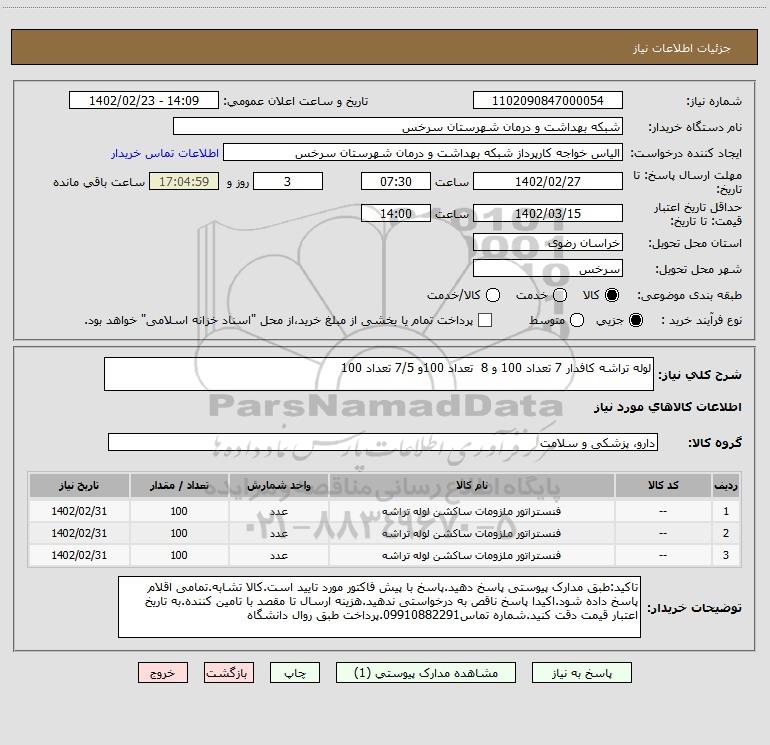Click the quantity 100 in row 1

(x=179, y=511)
